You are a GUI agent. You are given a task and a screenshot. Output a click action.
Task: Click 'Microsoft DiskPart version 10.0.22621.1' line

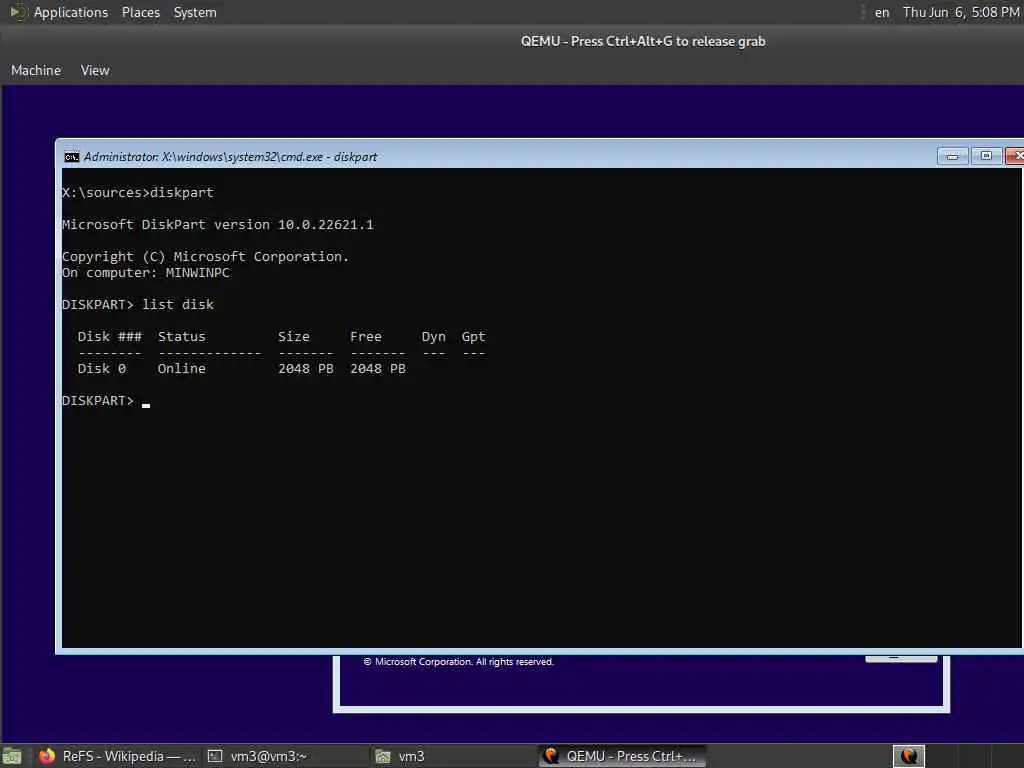pos(218,225)
